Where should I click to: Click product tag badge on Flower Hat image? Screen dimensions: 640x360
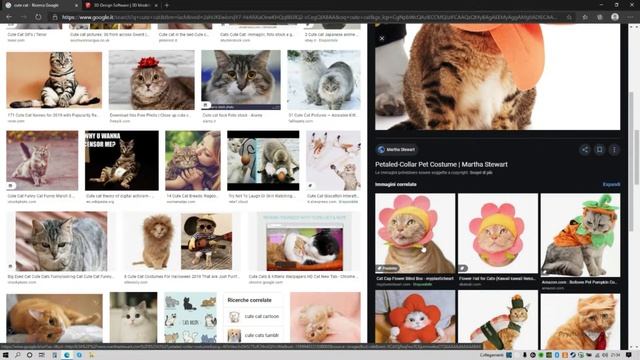(x=462, y=268)
